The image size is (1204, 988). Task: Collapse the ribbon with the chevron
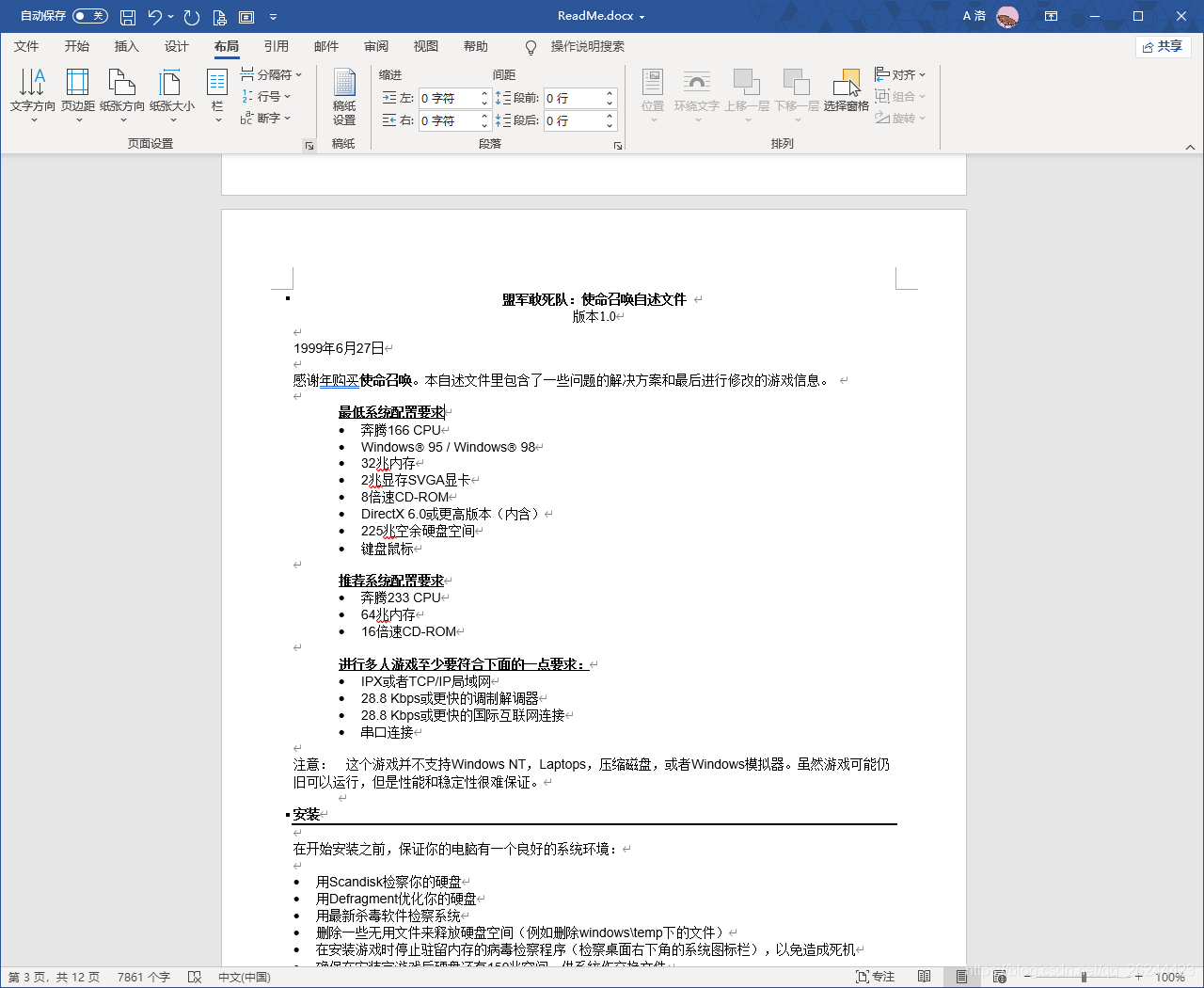coord(1190,147)
